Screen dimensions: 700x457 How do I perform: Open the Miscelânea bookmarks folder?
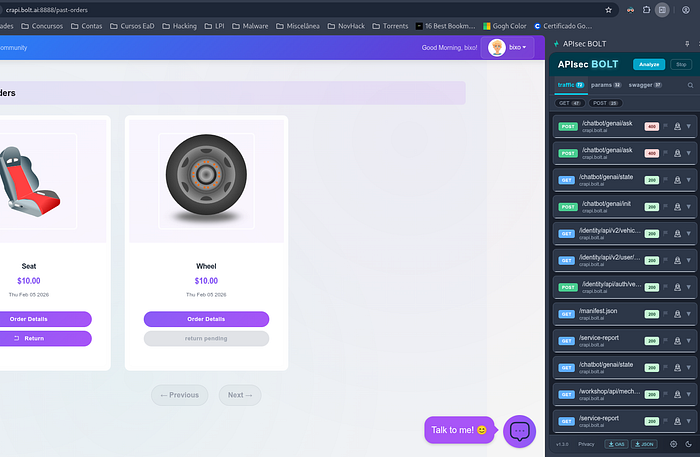tap(297, 26)
